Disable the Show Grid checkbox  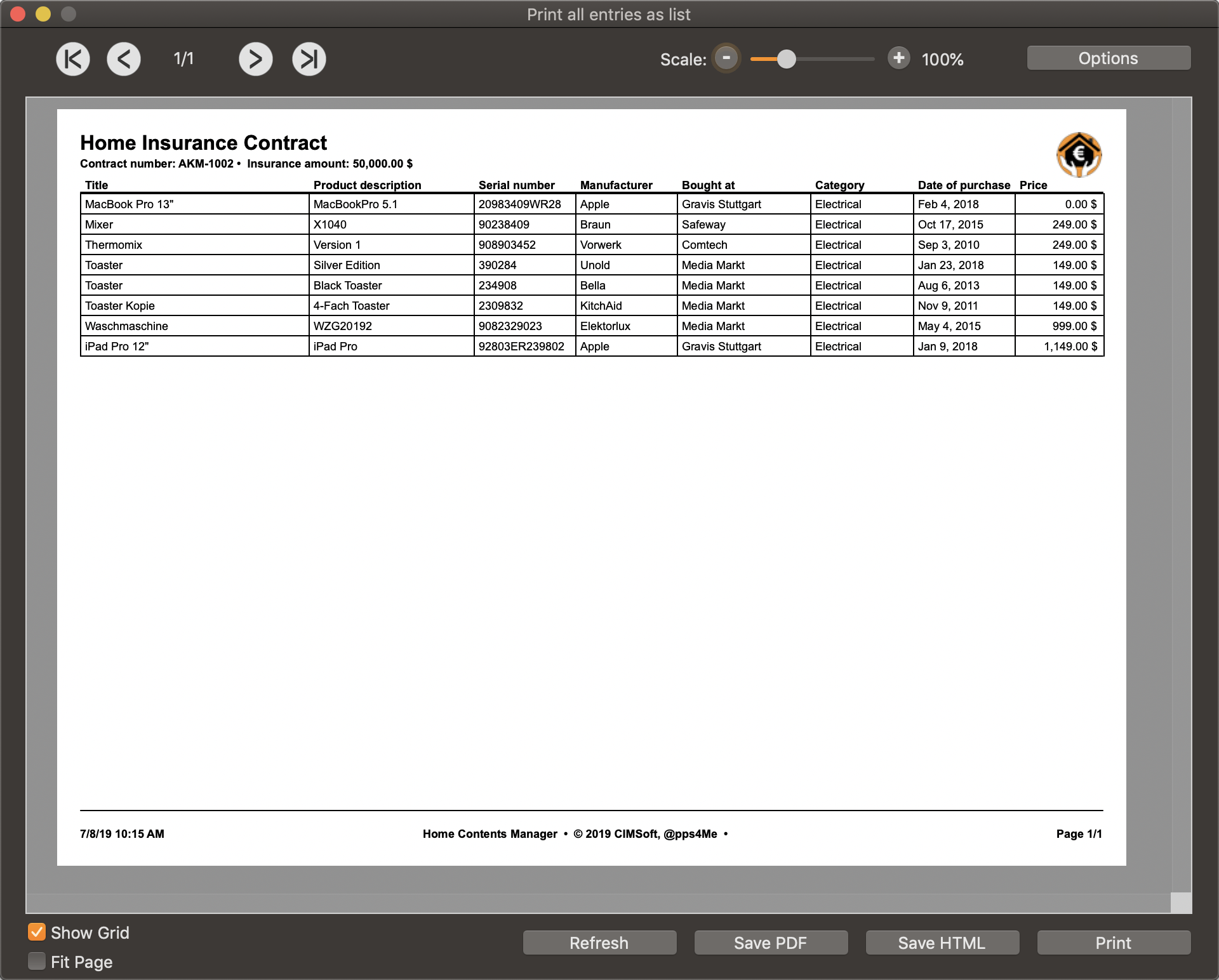(37, 932)
